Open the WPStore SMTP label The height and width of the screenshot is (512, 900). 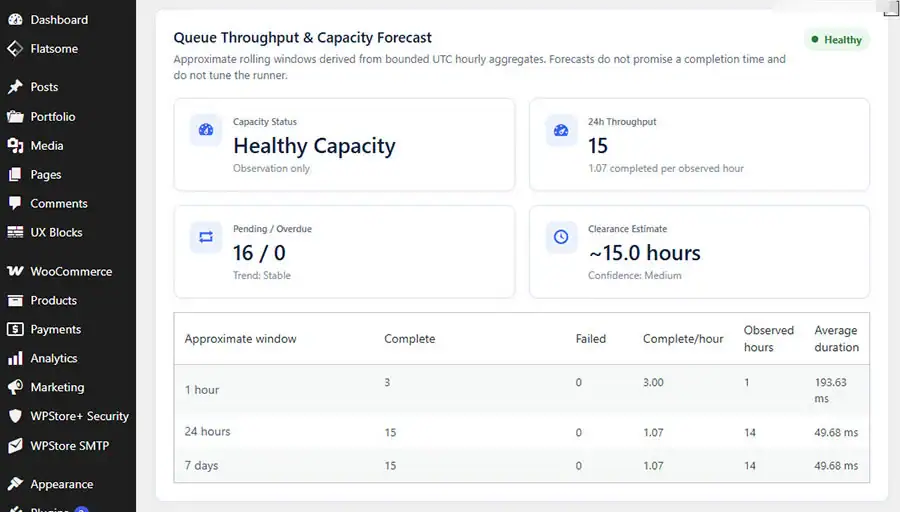point(69,445)
